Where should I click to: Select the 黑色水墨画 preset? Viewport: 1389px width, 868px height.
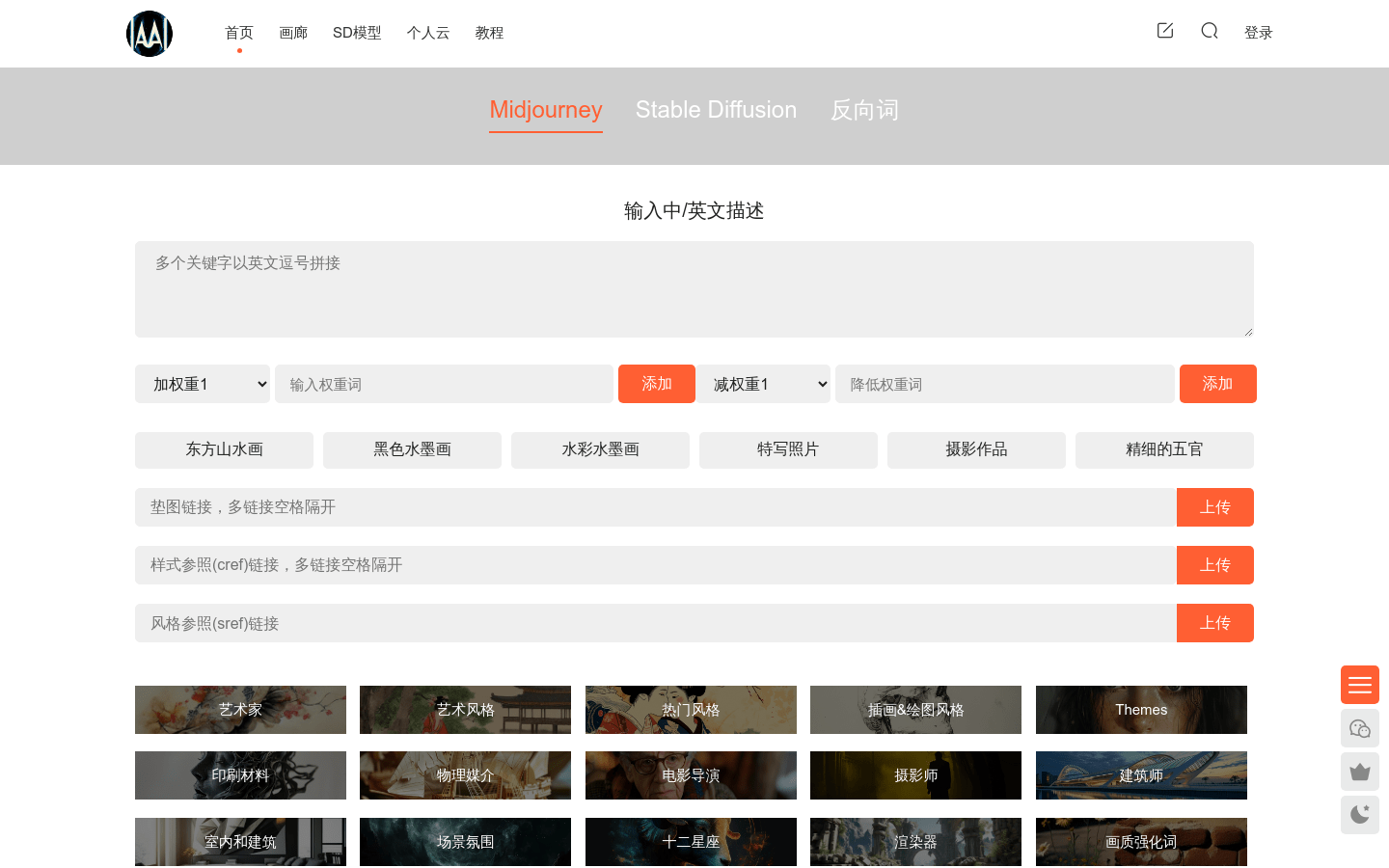click(x=412, y=450)
